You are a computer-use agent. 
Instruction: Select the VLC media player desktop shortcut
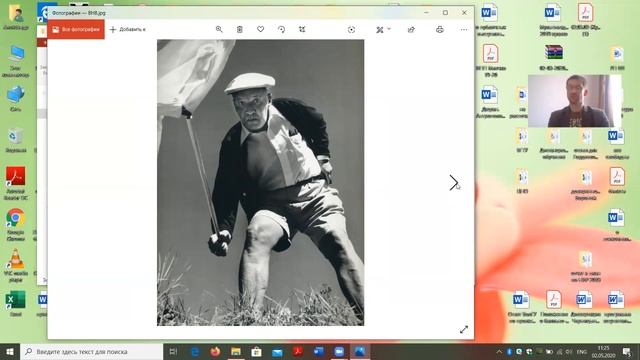click(x=16, y=265)
